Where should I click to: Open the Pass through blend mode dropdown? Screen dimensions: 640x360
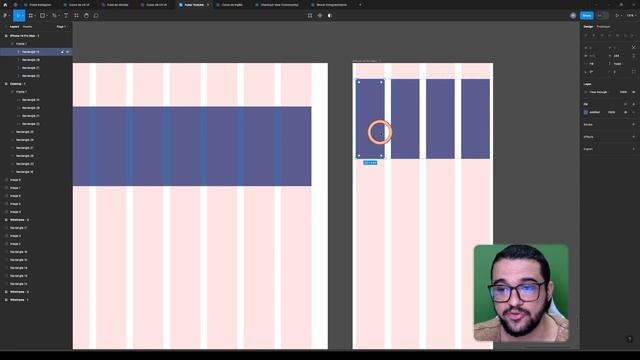(598, 92)
